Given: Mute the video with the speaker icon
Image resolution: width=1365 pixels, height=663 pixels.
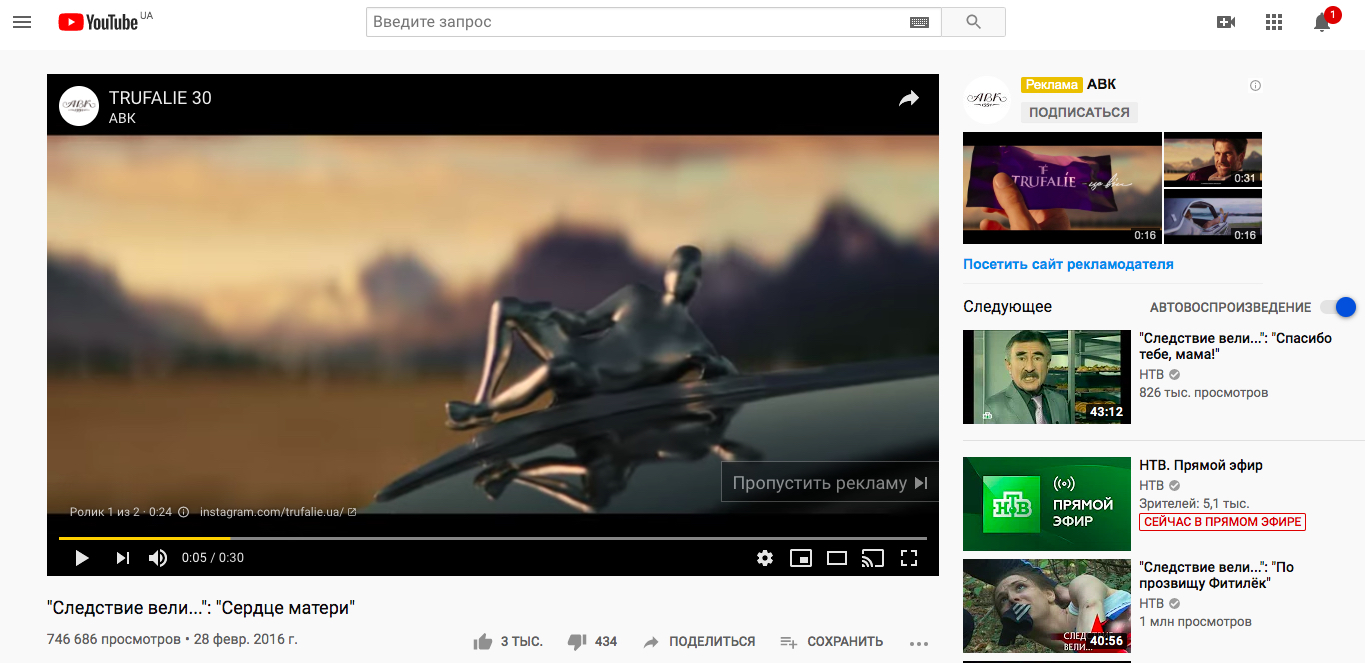Looking at the screenshot, I should coord(158,558).
